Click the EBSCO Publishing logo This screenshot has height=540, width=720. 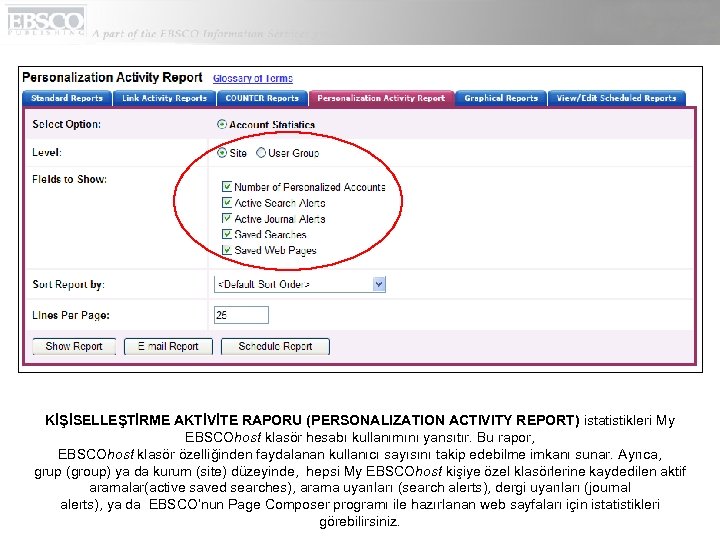click(x=45, y=22)
